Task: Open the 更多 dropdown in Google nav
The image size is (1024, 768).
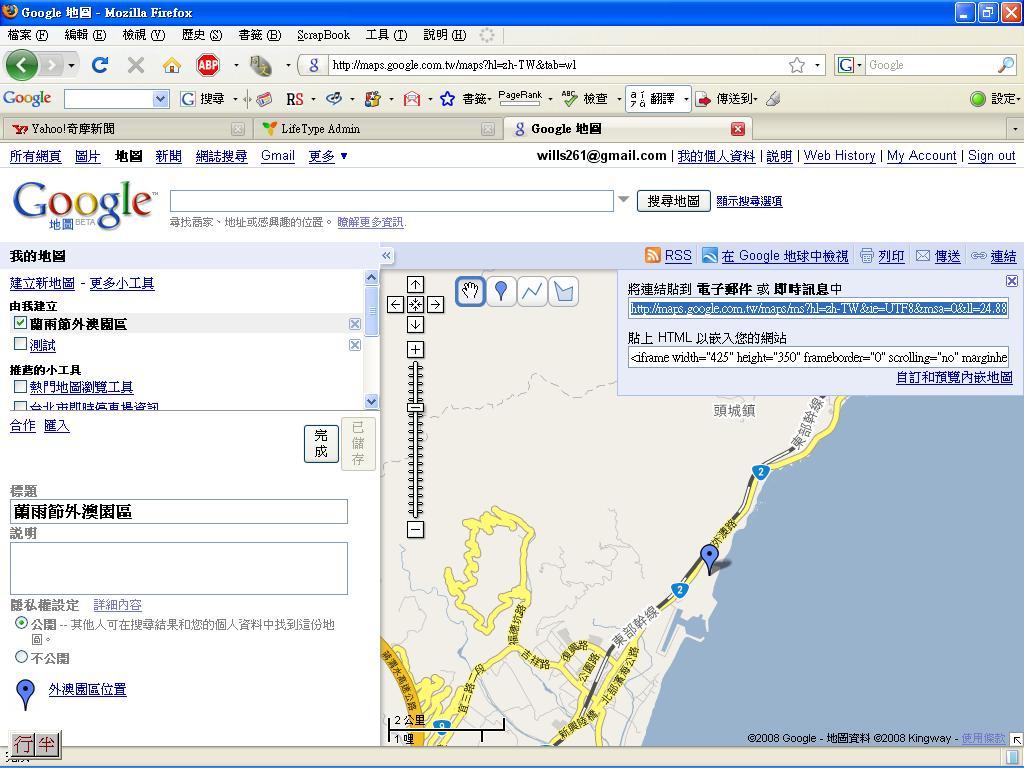Action: click(x=328, y=156)
